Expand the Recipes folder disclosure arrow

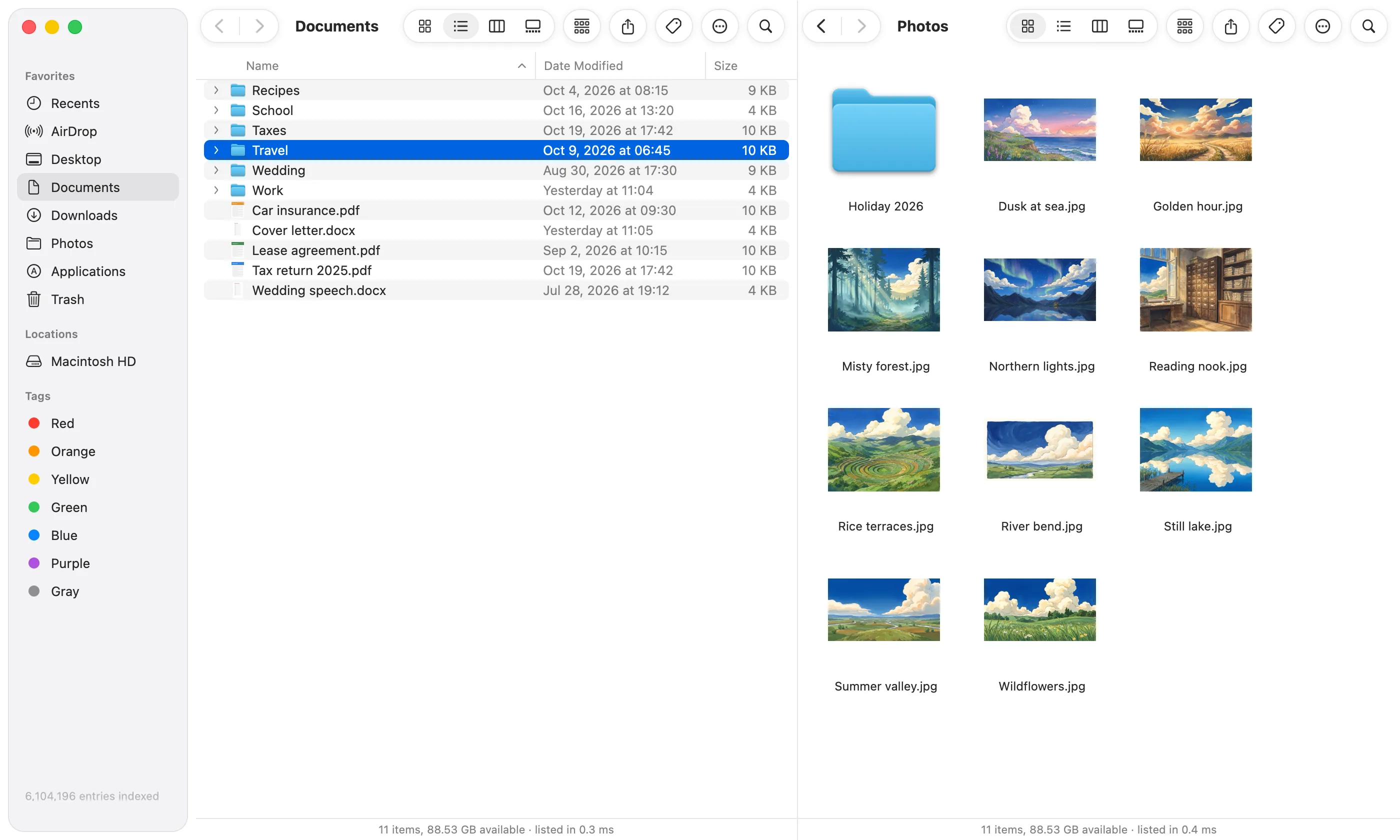(215, 90)
